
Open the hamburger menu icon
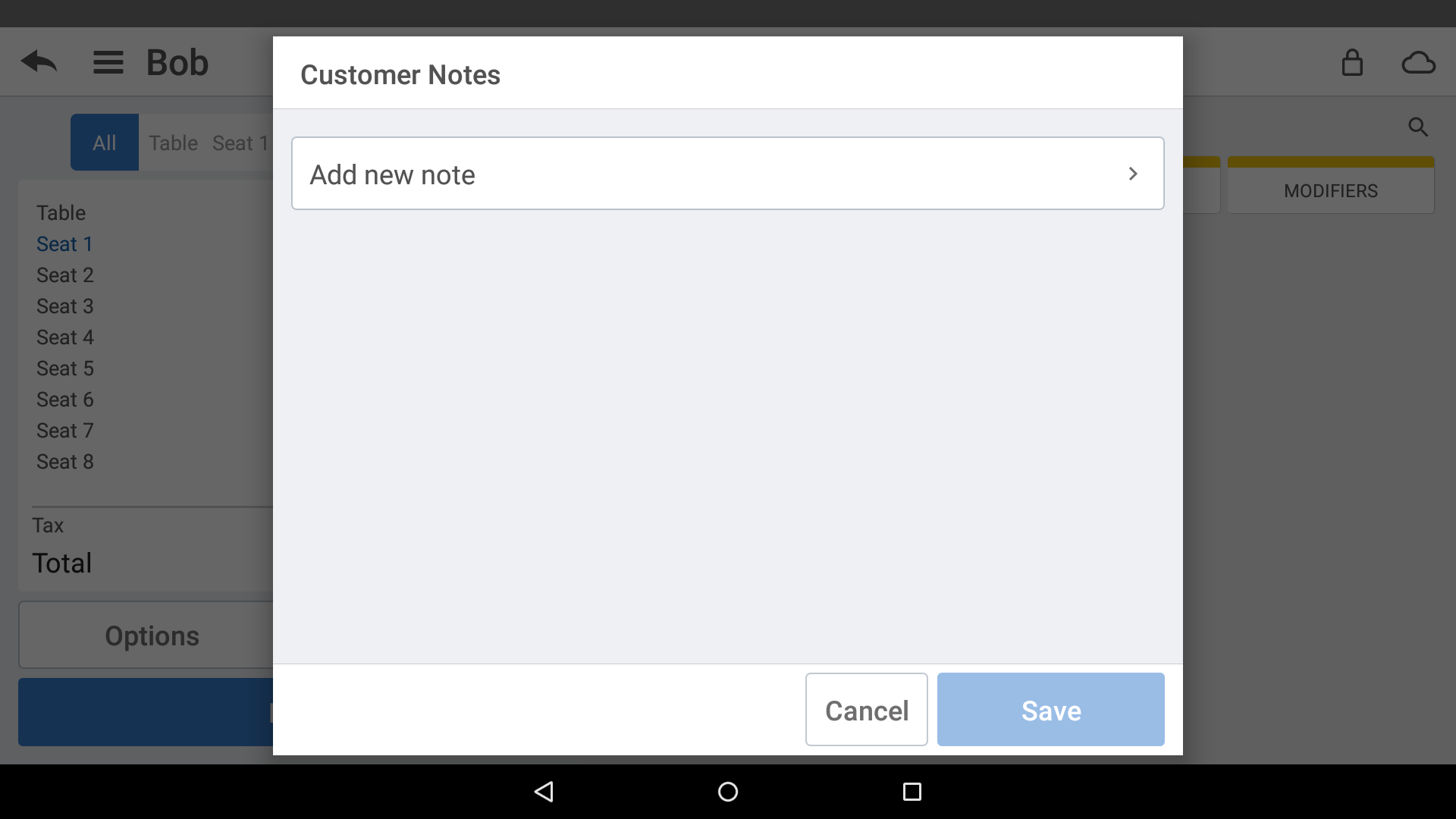pos(107,62)
